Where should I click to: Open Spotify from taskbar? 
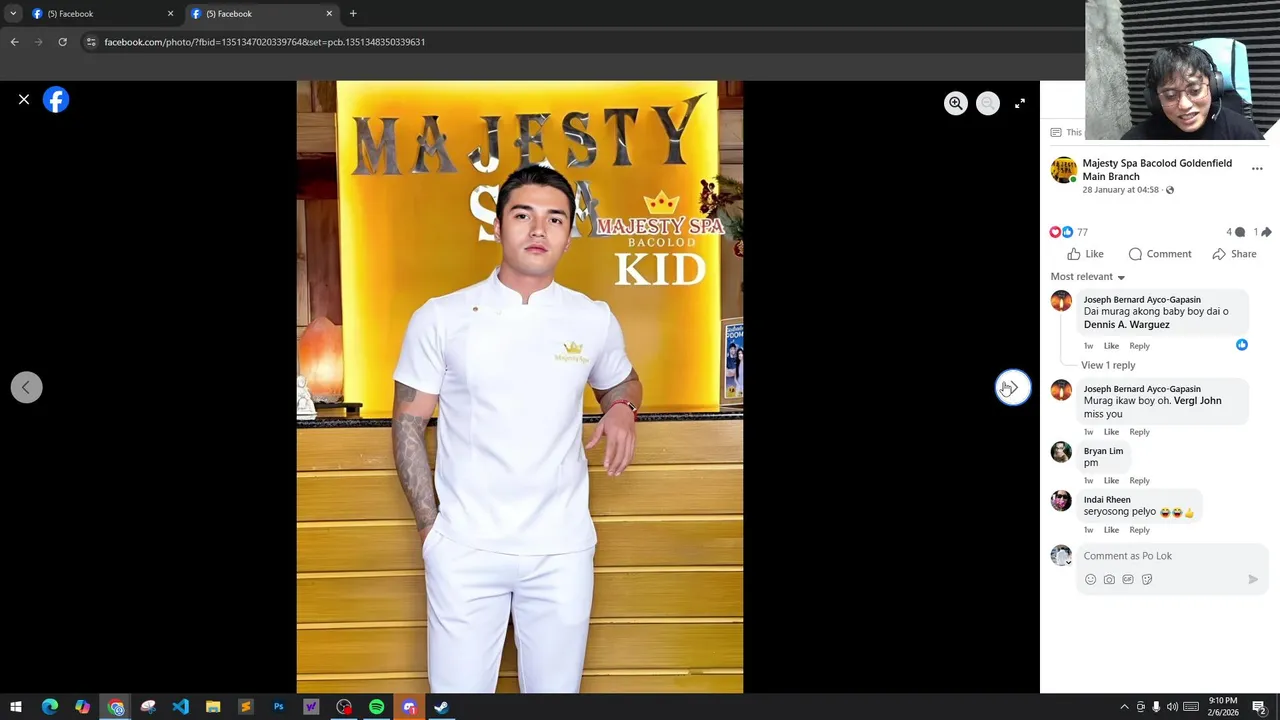point(377,707)
